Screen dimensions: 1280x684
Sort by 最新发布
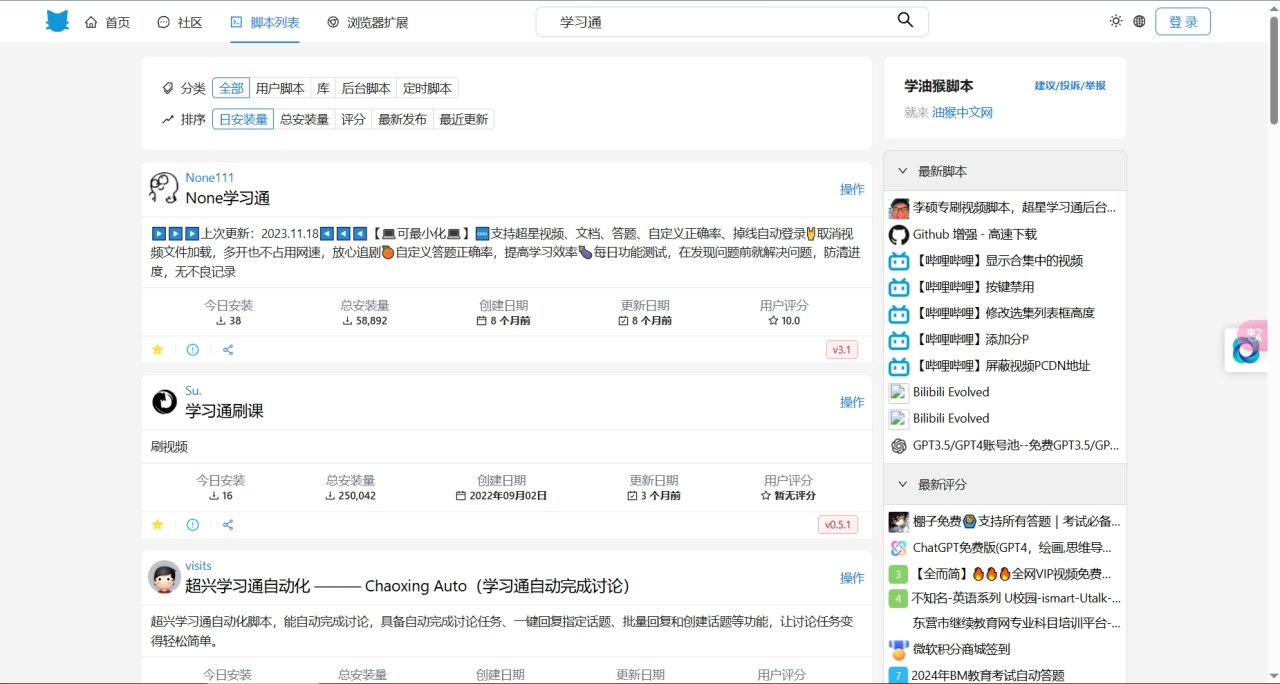coord(402,119)
